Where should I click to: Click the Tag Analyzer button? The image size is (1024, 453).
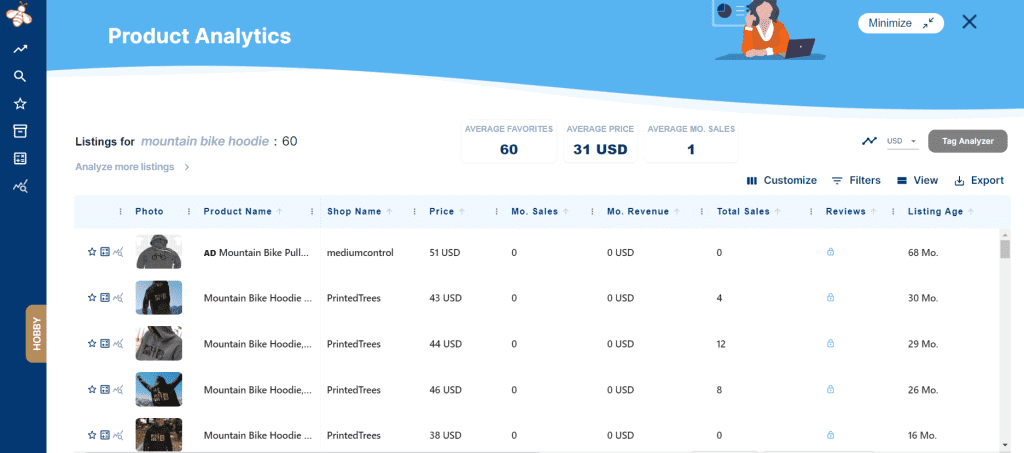click(967, 141)
